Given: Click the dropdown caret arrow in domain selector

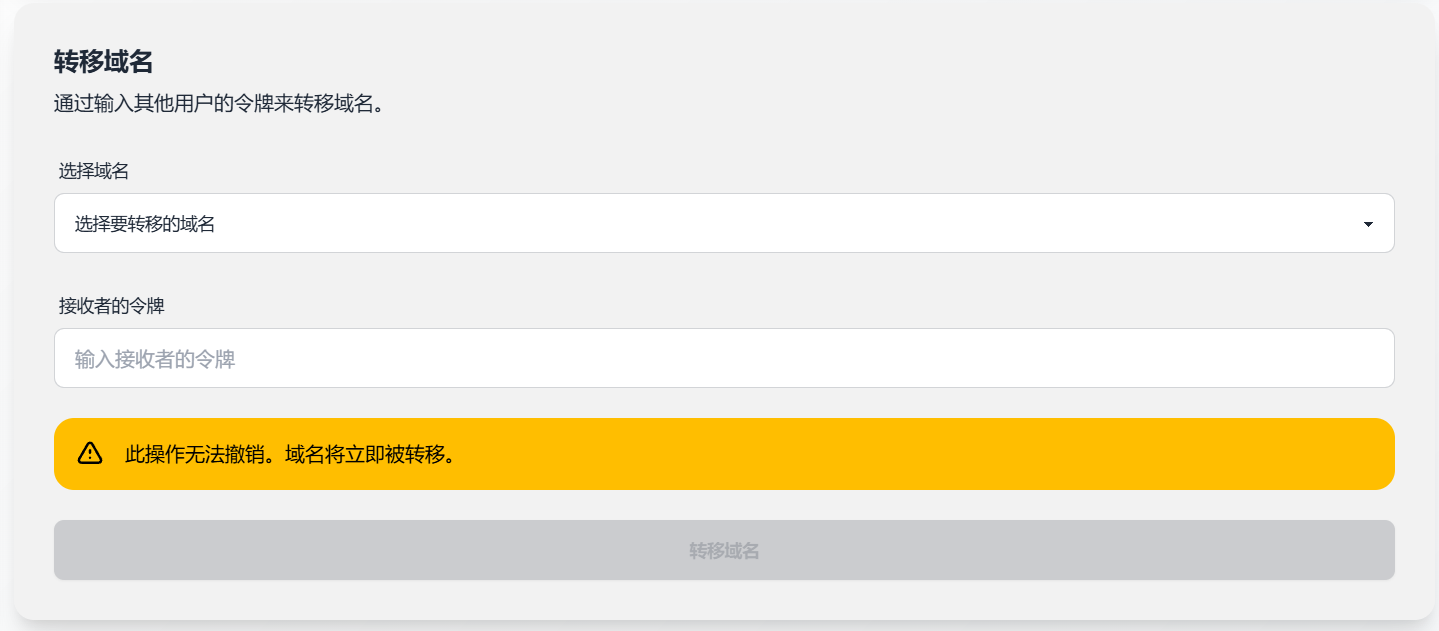Looking at the screenshot, I should 1368,224.
